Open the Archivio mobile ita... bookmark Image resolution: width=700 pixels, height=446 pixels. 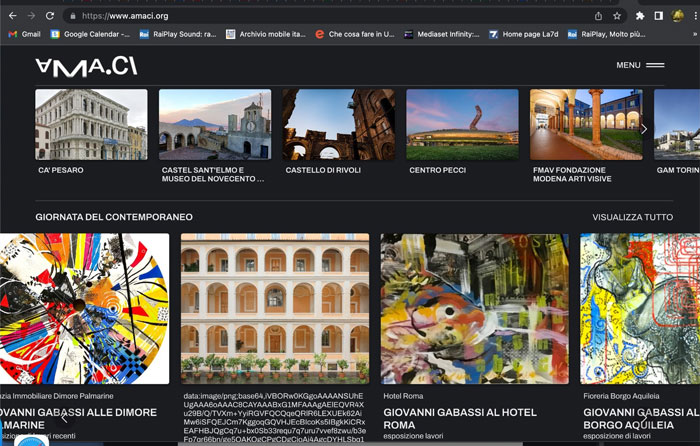click(x=266, y=34)
